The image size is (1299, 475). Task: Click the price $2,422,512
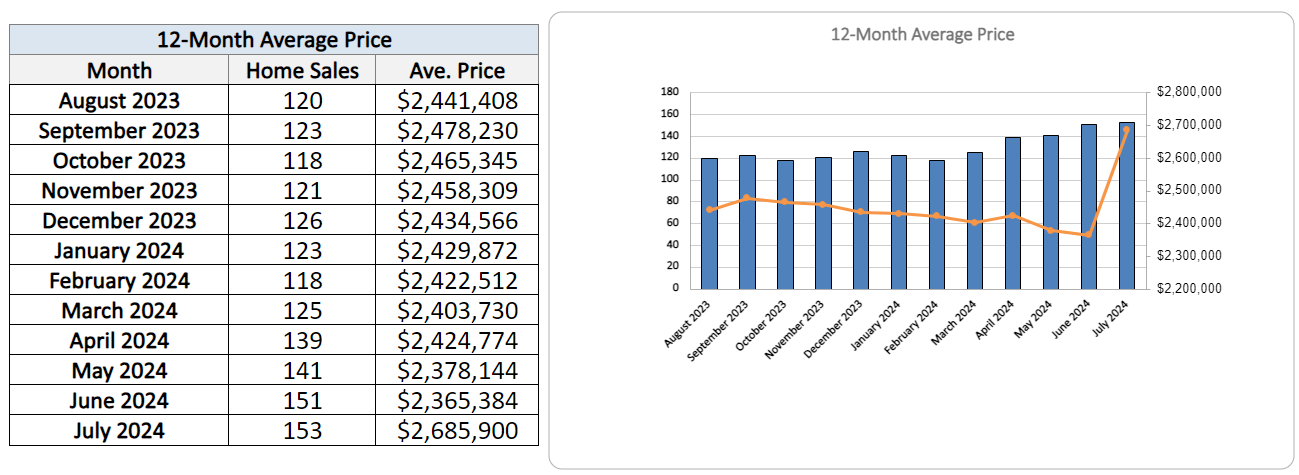click(x=457, y=280)
